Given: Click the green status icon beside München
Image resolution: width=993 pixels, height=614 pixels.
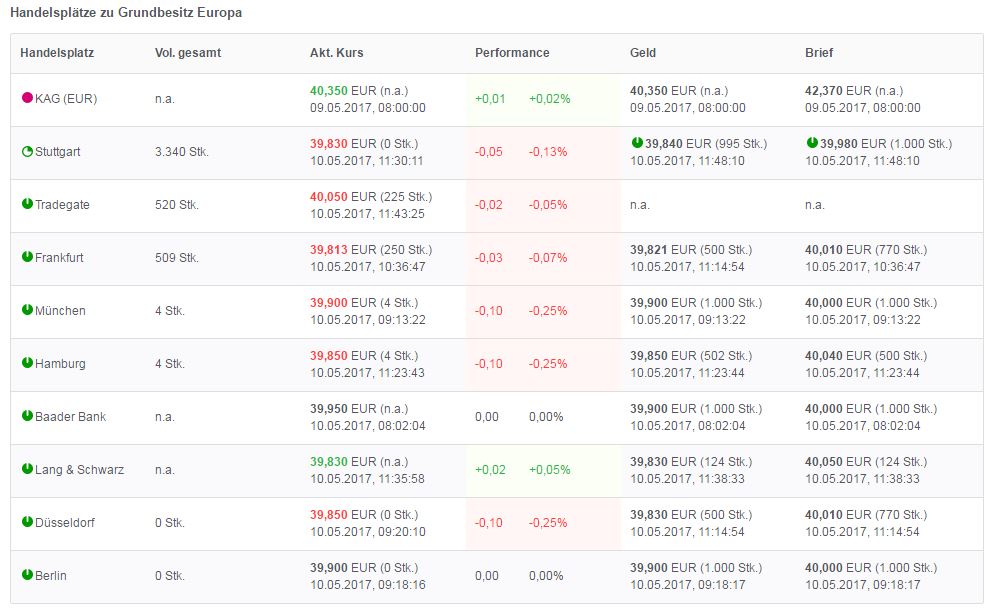Looking at the screenshot, I should (27, 310).
